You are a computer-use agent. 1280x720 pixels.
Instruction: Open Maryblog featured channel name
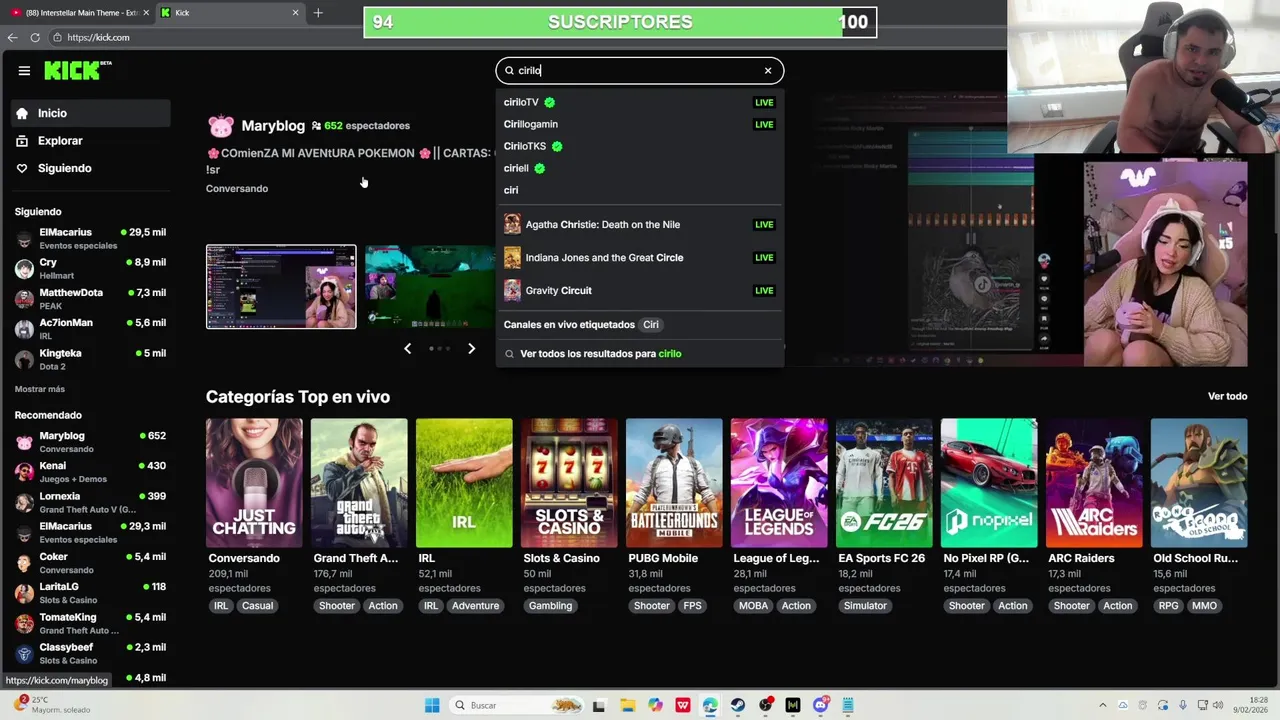[273, 126]
